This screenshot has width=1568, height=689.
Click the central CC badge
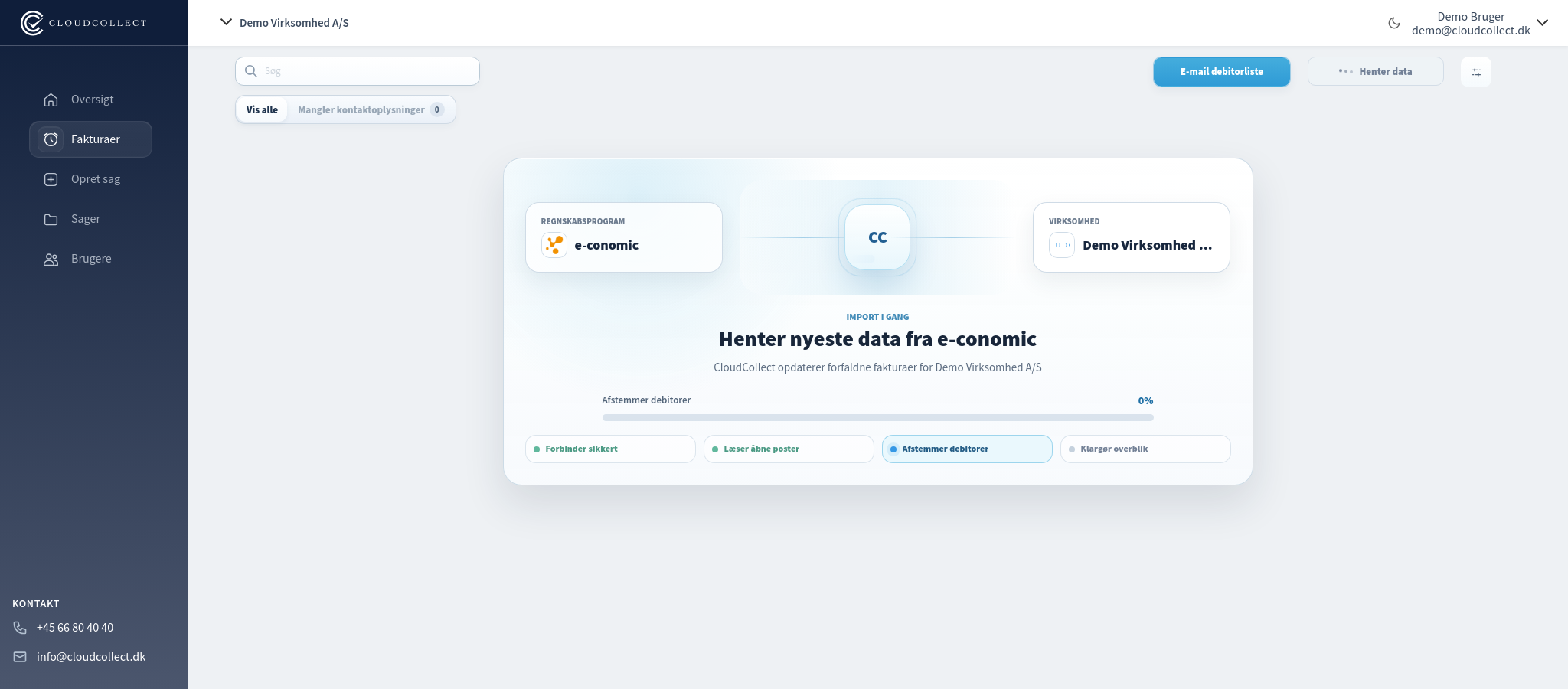pos(877,237)
